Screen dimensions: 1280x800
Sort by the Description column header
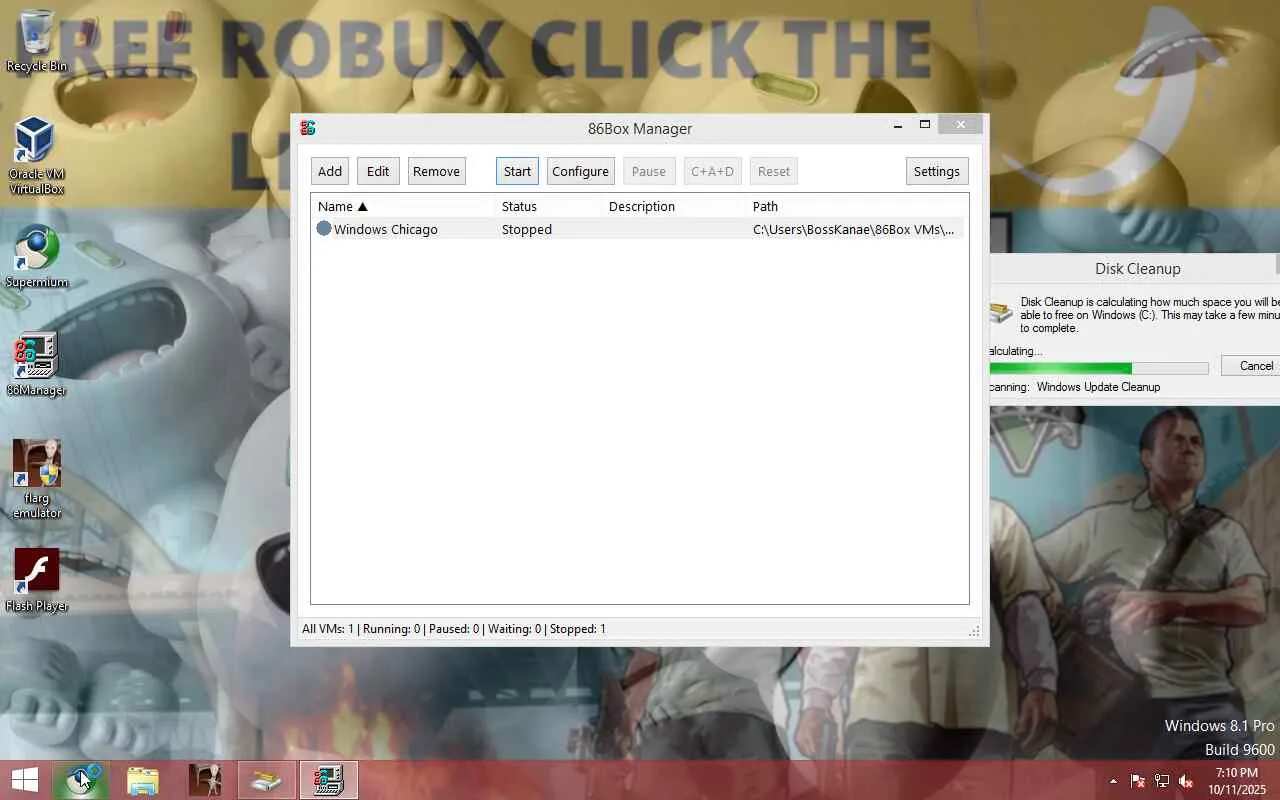pyautogui.click(x=675, y=206)
